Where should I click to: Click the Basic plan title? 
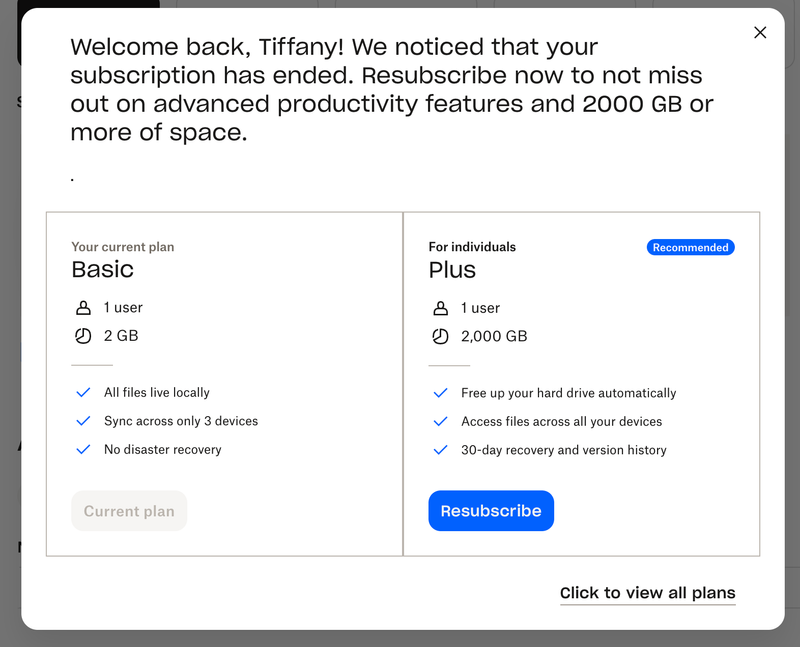102,269
